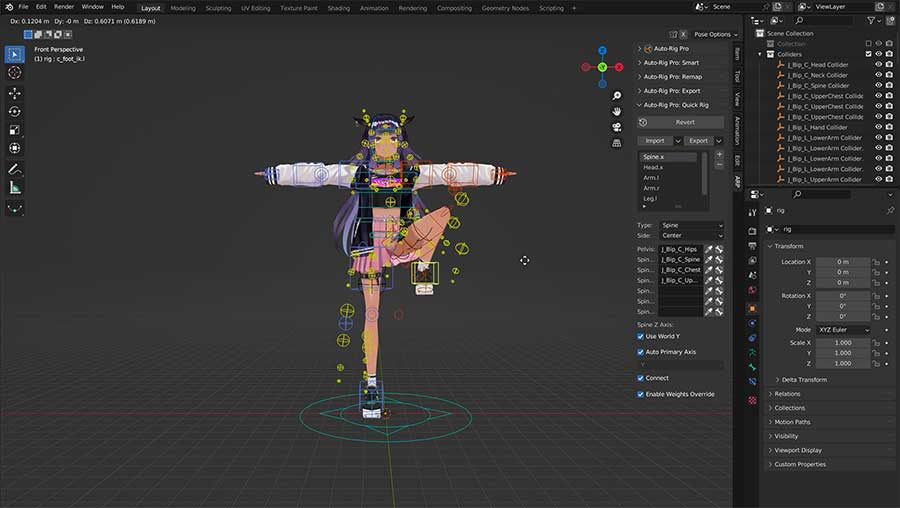Screen dimensions: 900x508
Task: Click the Rotation X value field
Action: [x=843, y=296]
